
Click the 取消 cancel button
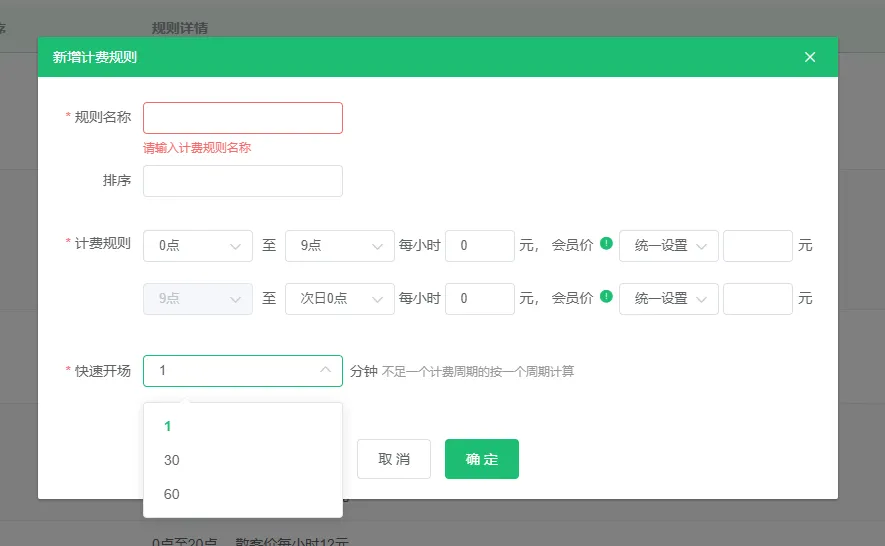(x=394, y=459)
